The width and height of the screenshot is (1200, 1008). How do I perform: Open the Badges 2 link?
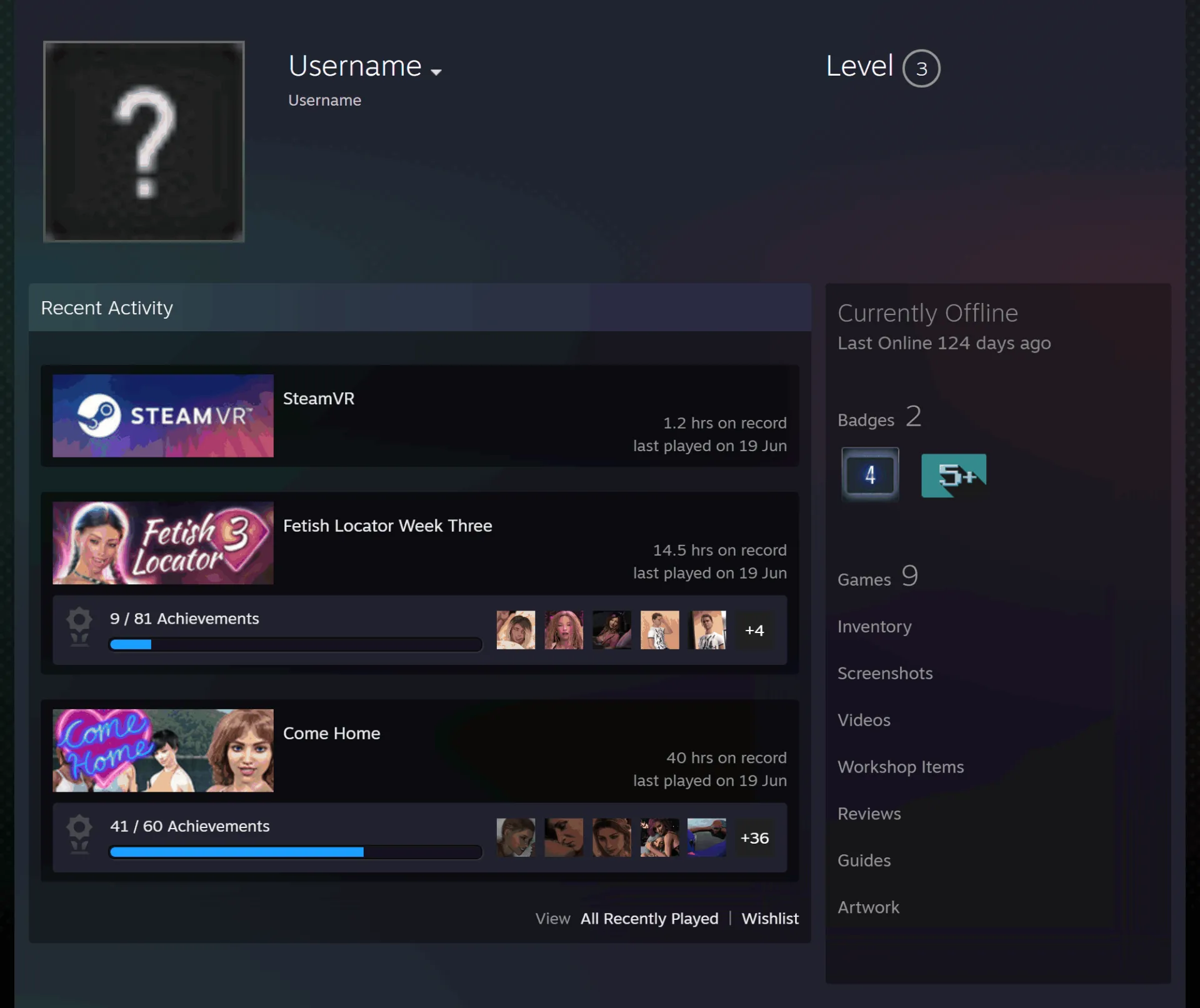[x=879, y=417]
